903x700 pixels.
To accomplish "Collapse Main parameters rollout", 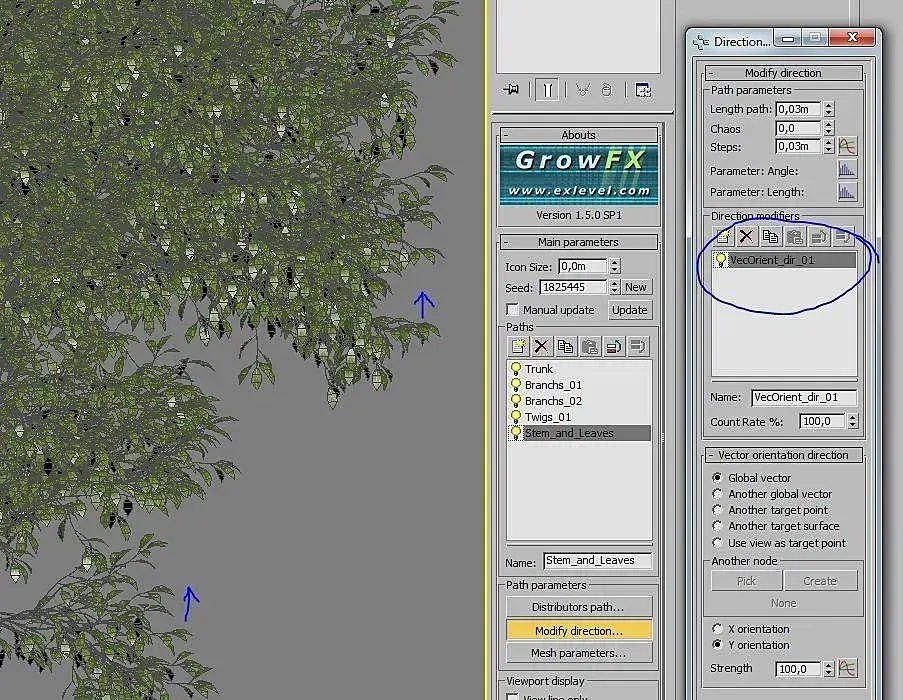I will [578, 242].
